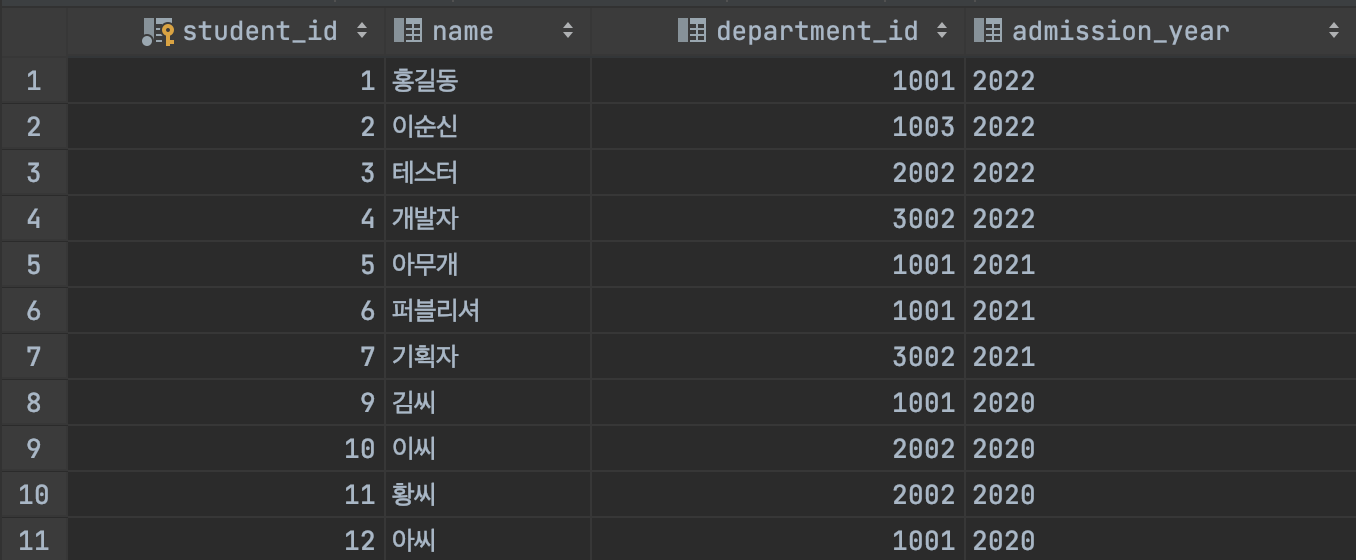Select the admission_year column header
1356x560 pixels.
point(1160,31)
